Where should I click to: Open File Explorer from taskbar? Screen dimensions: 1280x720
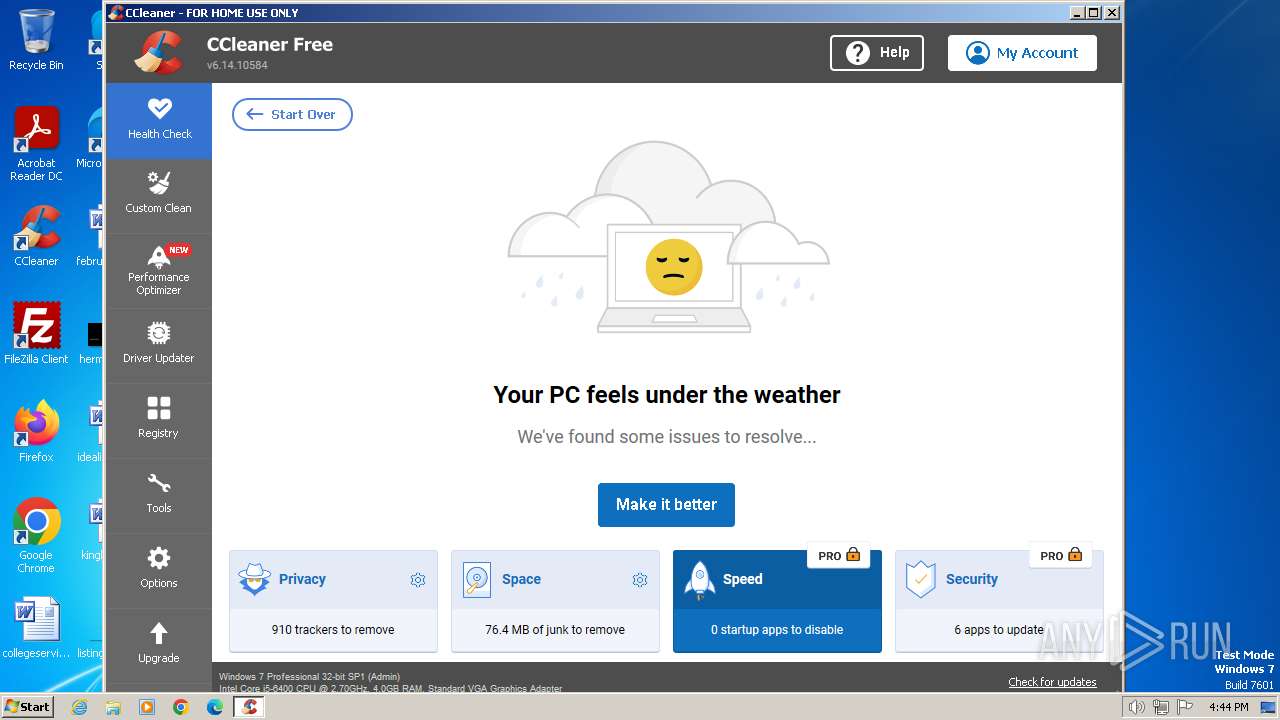(113, 707)
